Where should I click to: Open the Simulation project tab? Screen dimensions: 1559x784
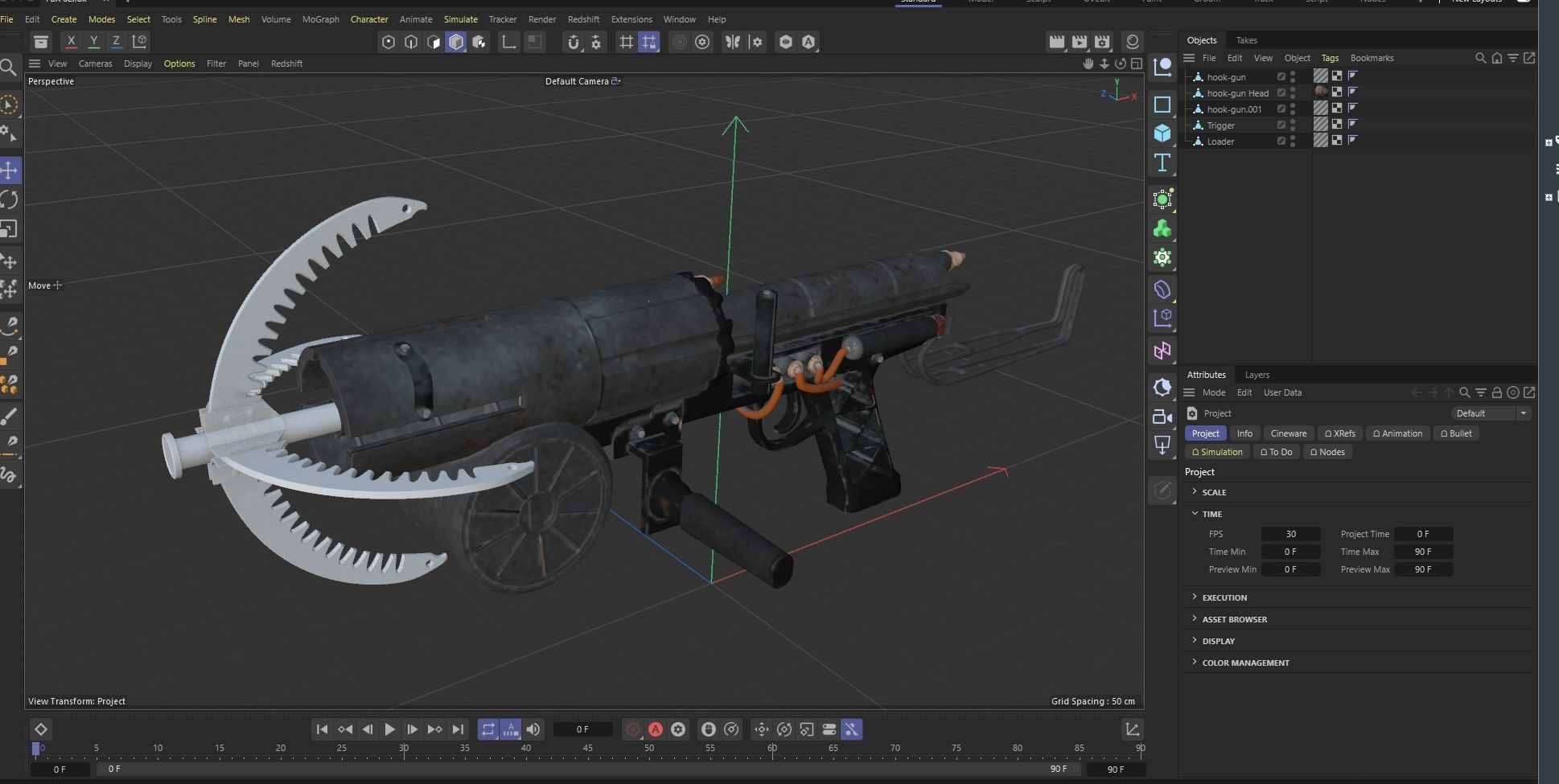coord(1217,452)
